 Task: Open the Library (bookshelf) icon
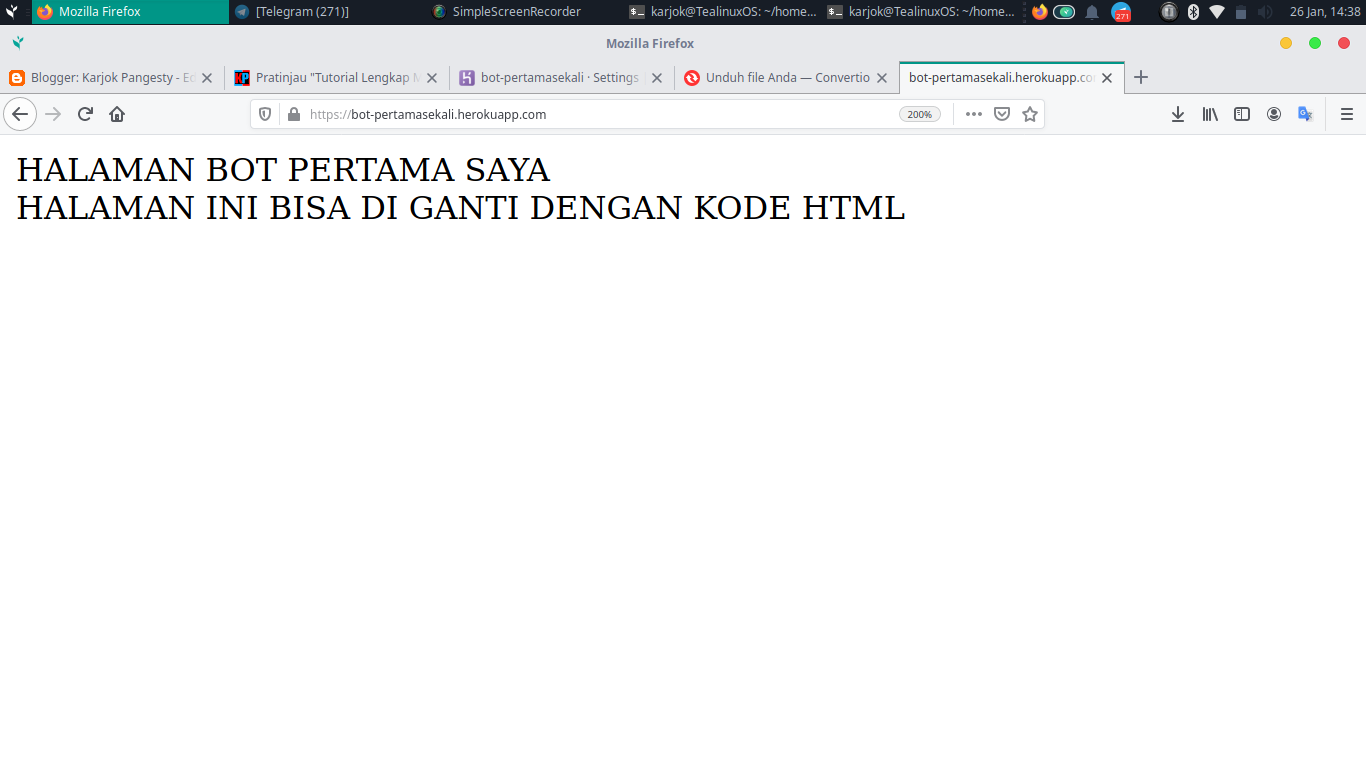coord(1209,114)
